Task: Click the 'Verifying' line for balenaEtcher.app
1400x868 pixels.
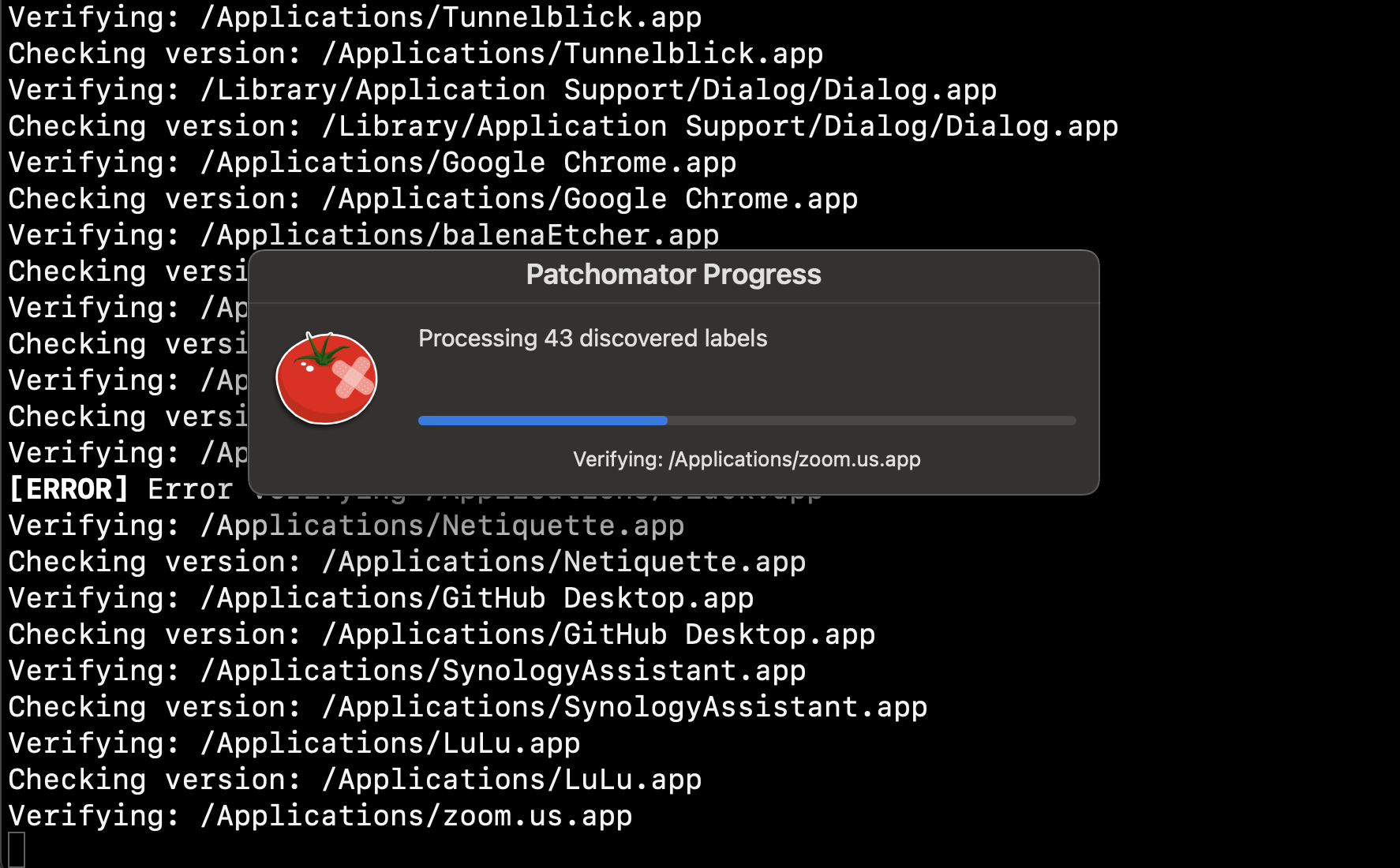Action: [x=363, y=235]
